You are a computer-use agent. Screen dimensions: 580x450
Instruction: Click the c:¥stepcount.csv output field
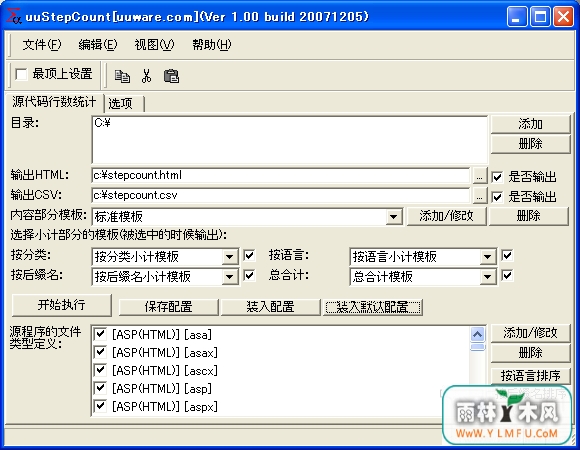[x=281, y=195]
